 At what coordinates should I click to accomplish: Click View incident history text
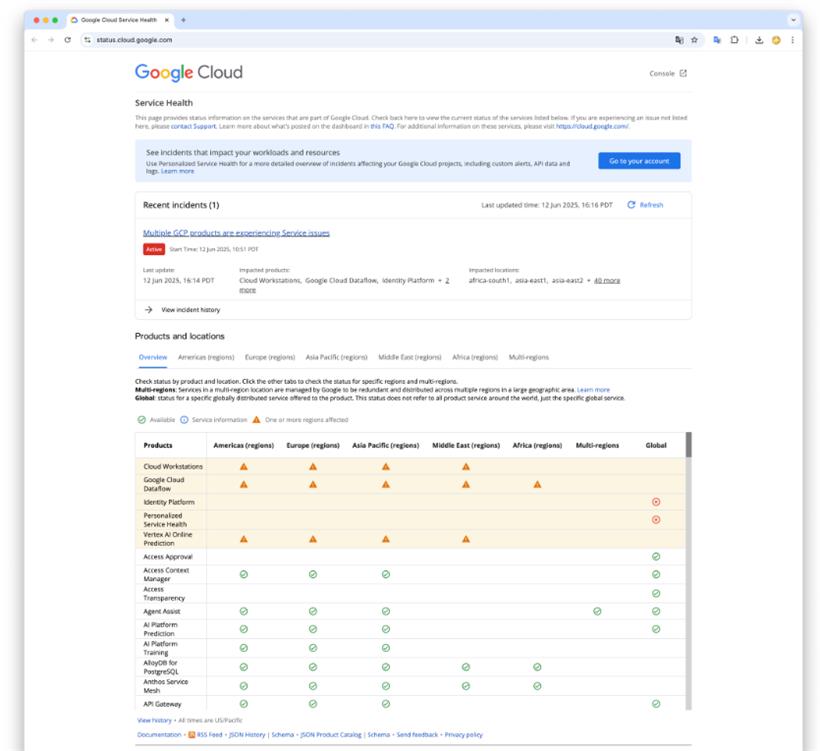click(x=190, y=310)
